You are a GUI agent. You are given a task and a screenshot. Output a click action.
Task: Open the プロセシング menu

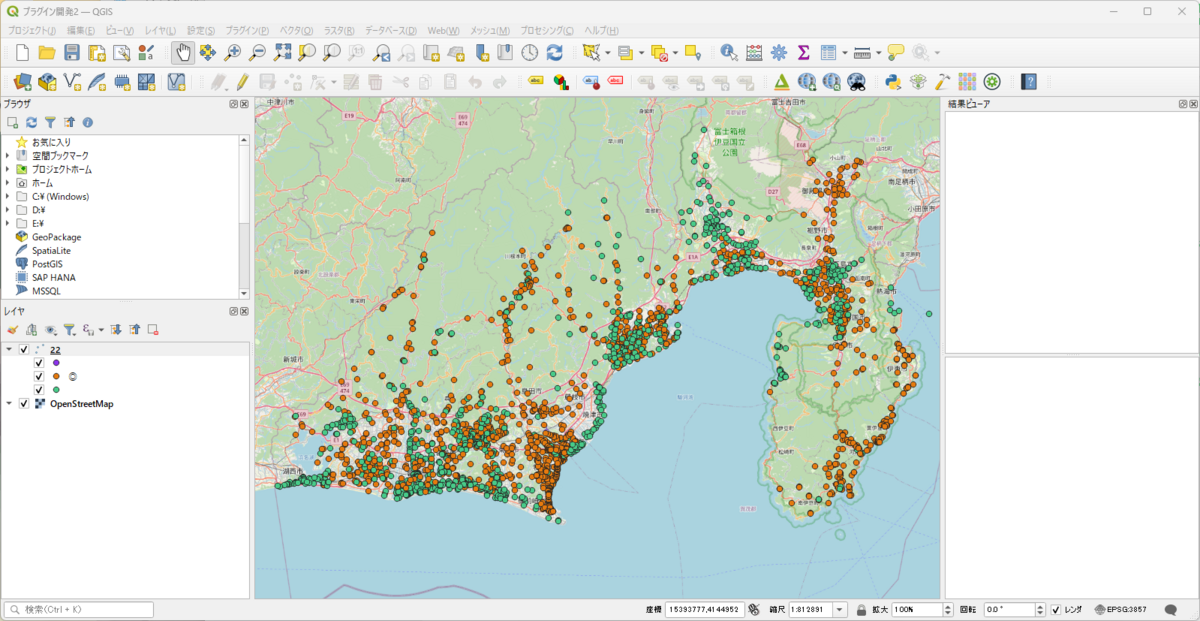coord(546,31)
